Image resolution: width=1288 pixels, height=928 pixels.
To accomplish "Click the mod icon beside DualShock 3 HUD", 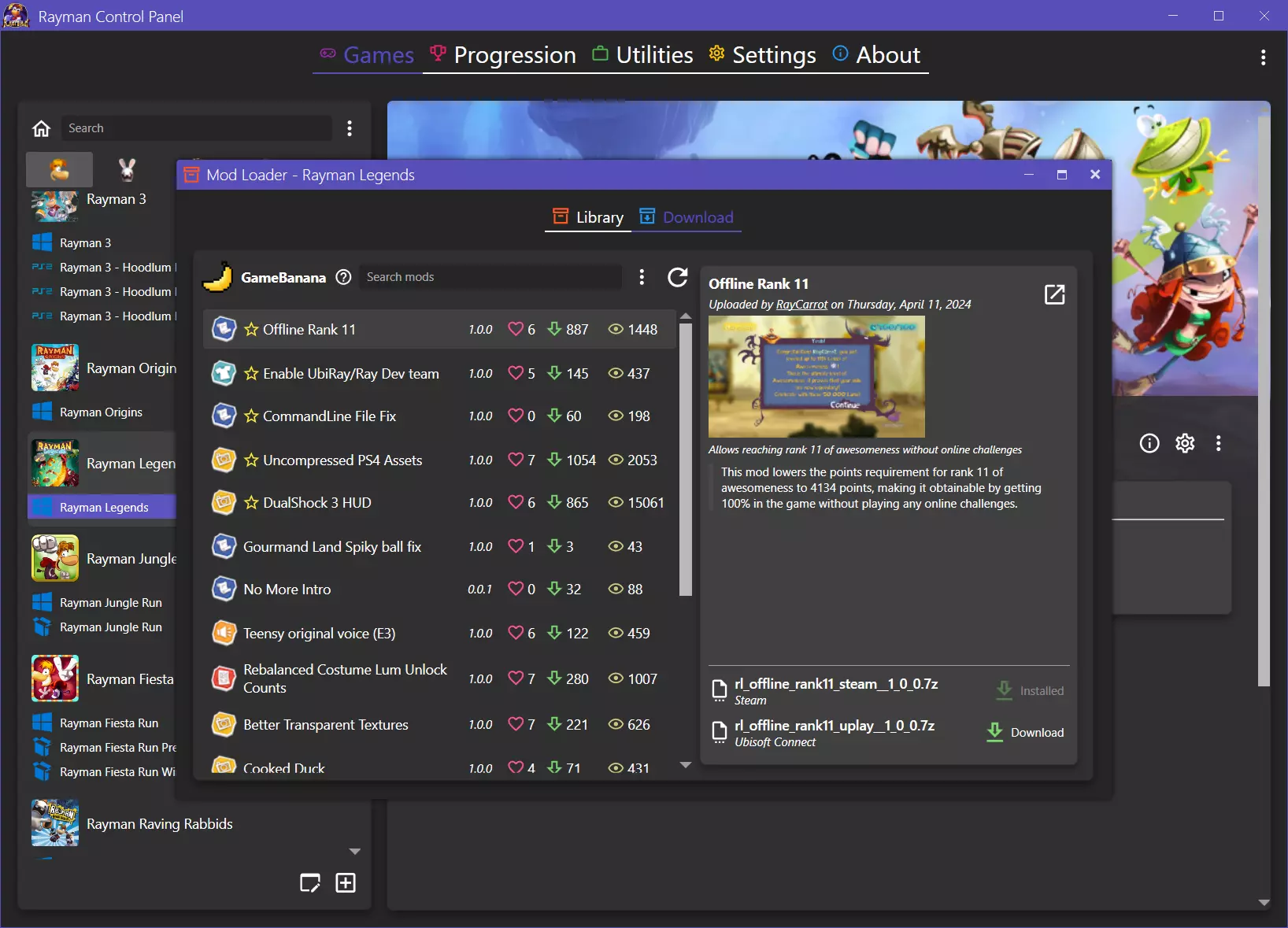I will pyautogui.click(x=224, y=502).
